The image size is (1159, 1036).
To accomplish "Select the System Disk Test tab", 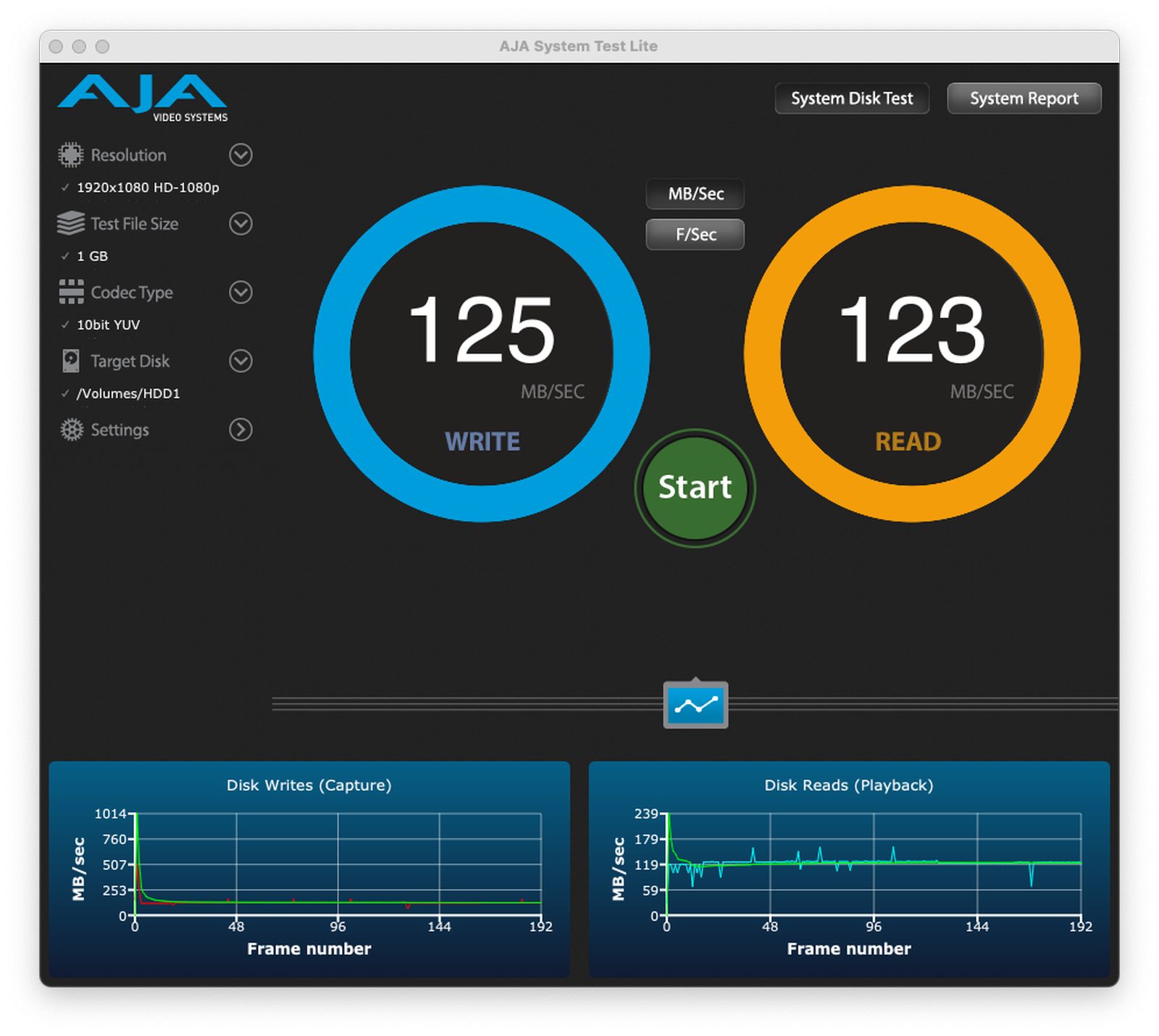I will [x=852, y=99].
